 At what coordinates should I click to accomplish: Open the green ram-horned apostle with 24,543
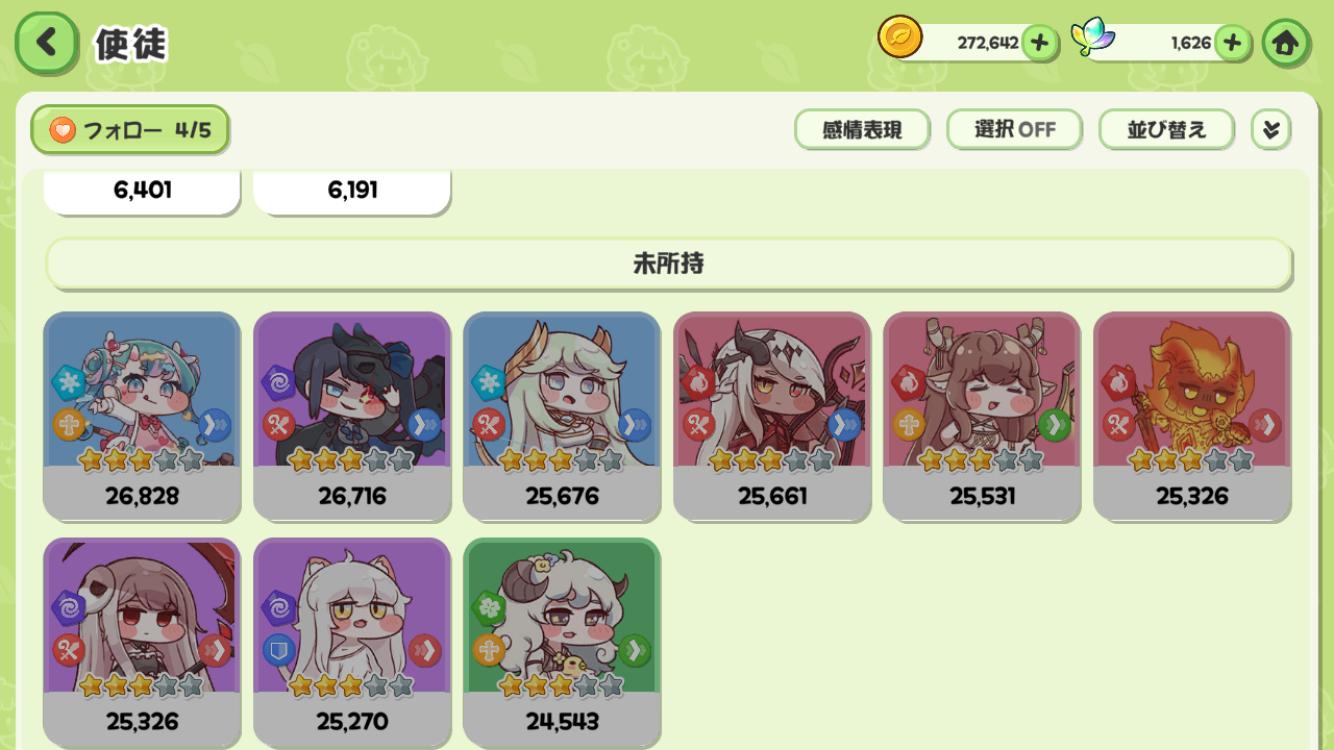pos(562,643)
